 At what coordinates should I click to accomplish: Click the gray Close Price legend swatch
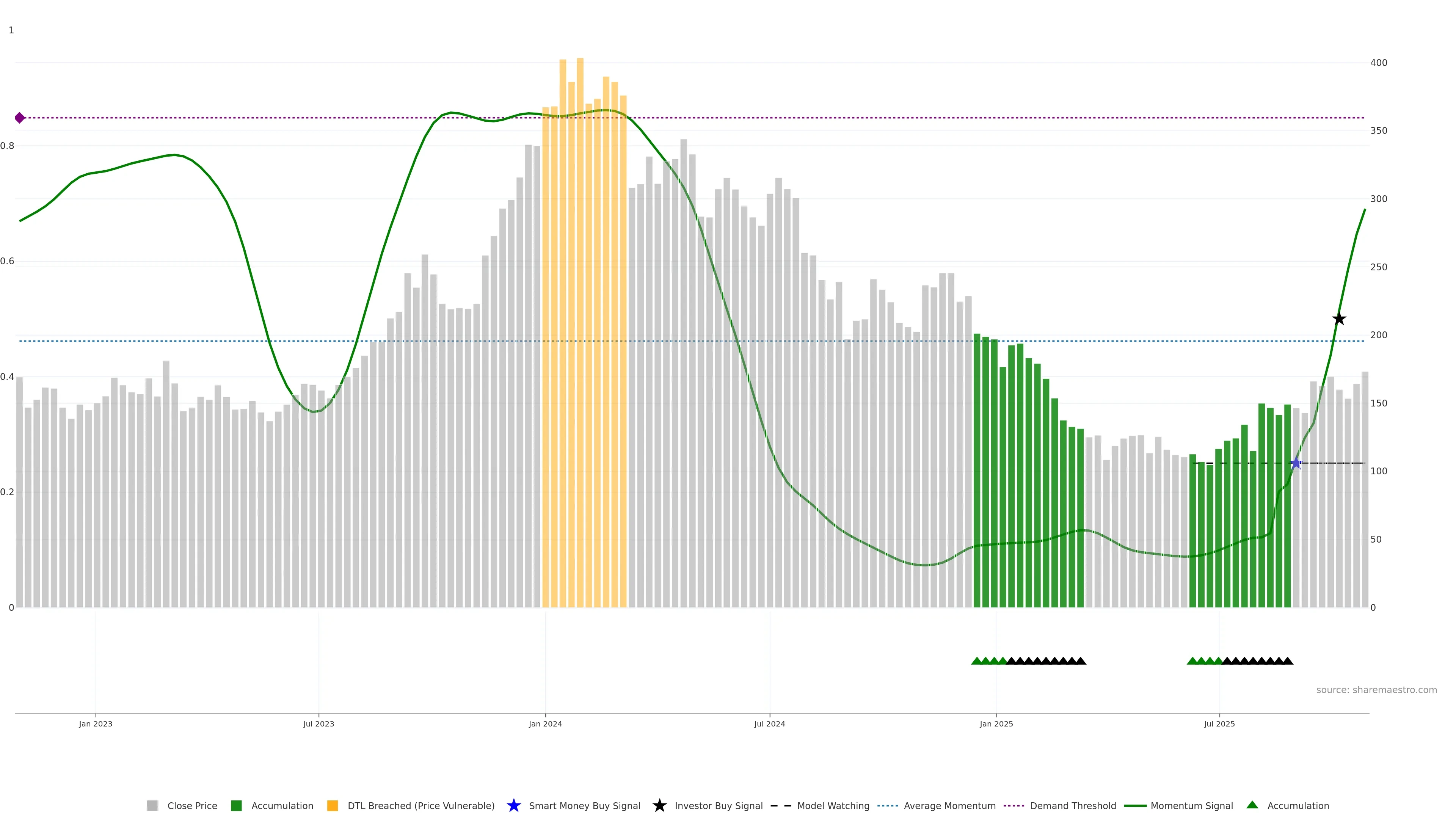152,805
